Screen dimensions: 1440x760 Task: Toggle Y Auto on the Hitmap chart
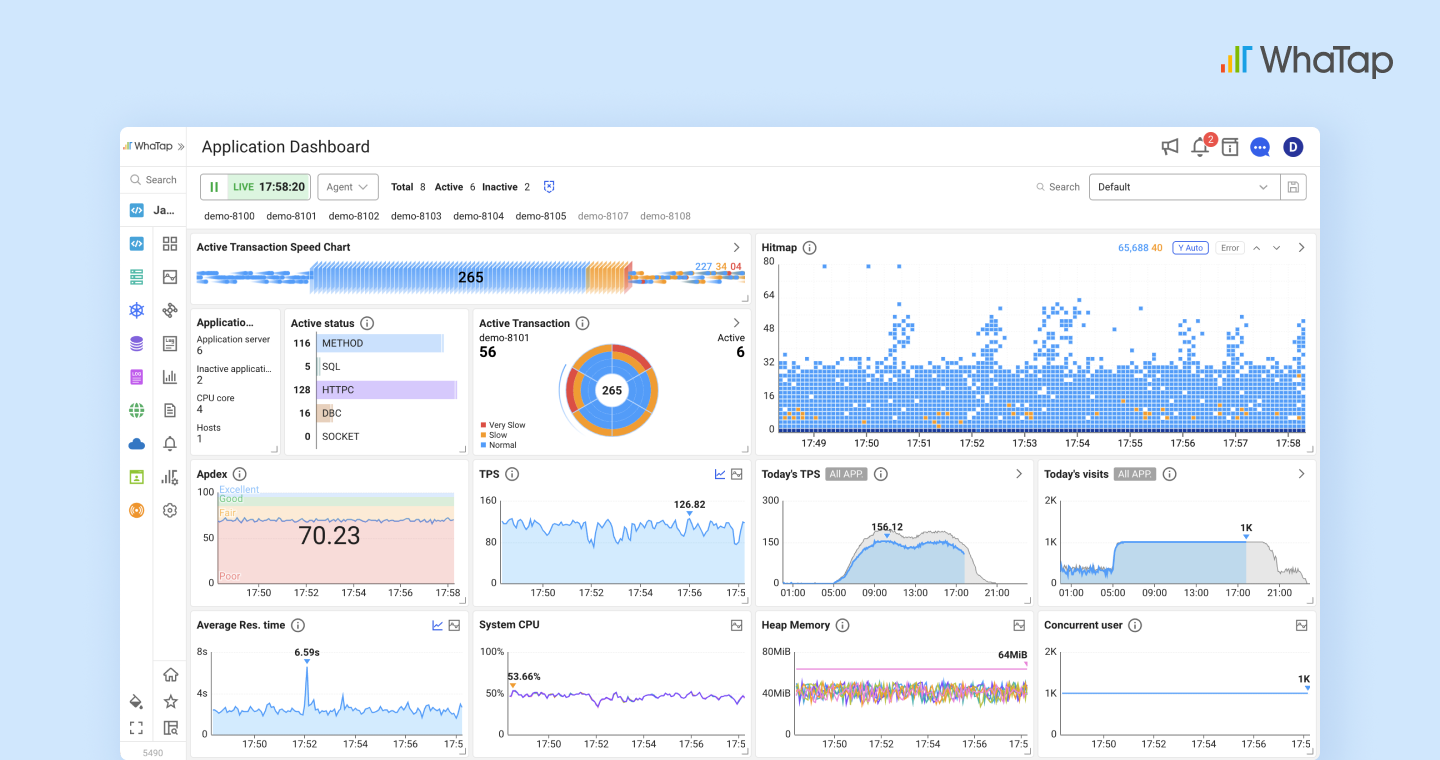1190,247
